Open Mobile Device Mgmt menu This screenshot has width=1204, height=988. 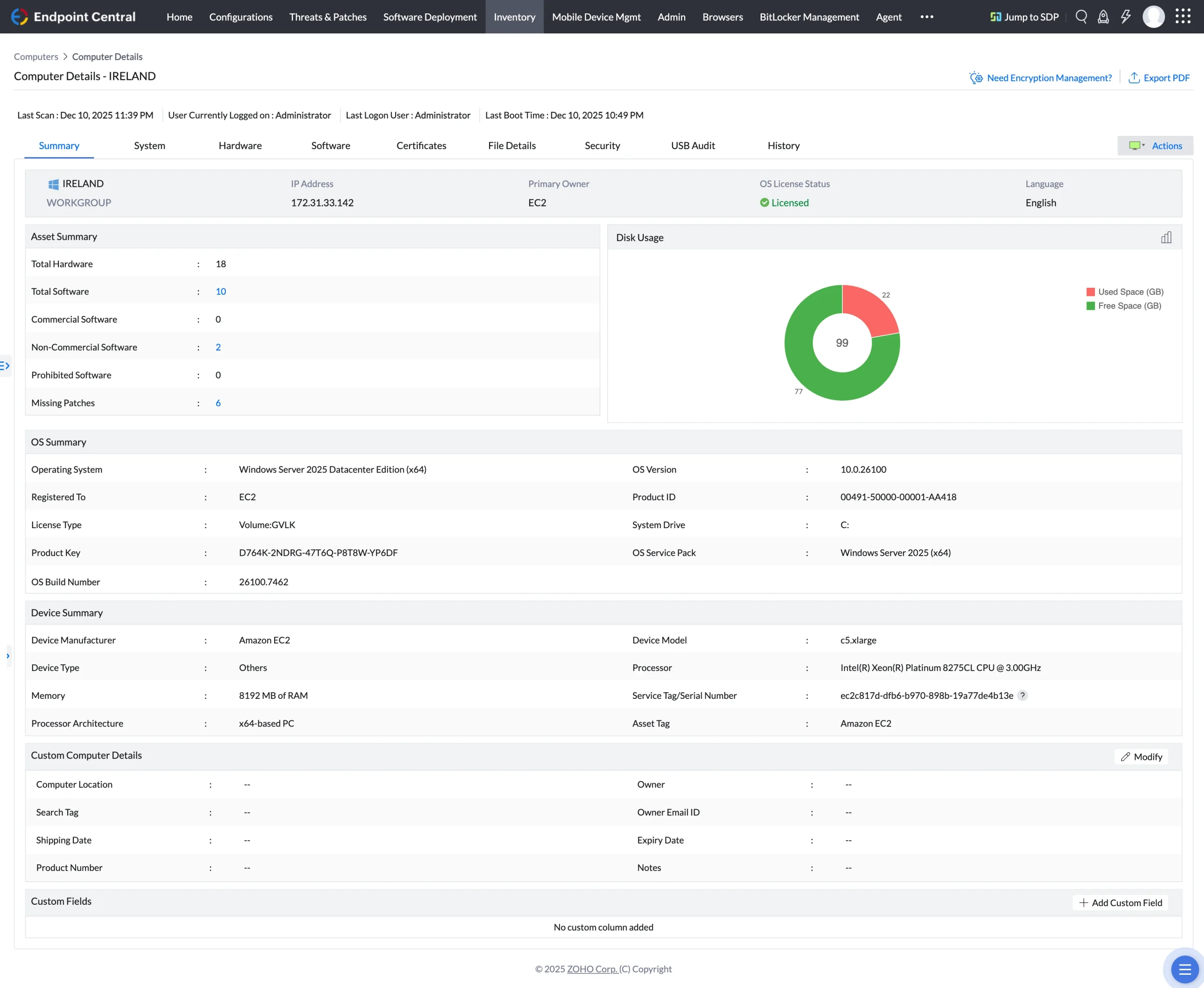[596, 17]
